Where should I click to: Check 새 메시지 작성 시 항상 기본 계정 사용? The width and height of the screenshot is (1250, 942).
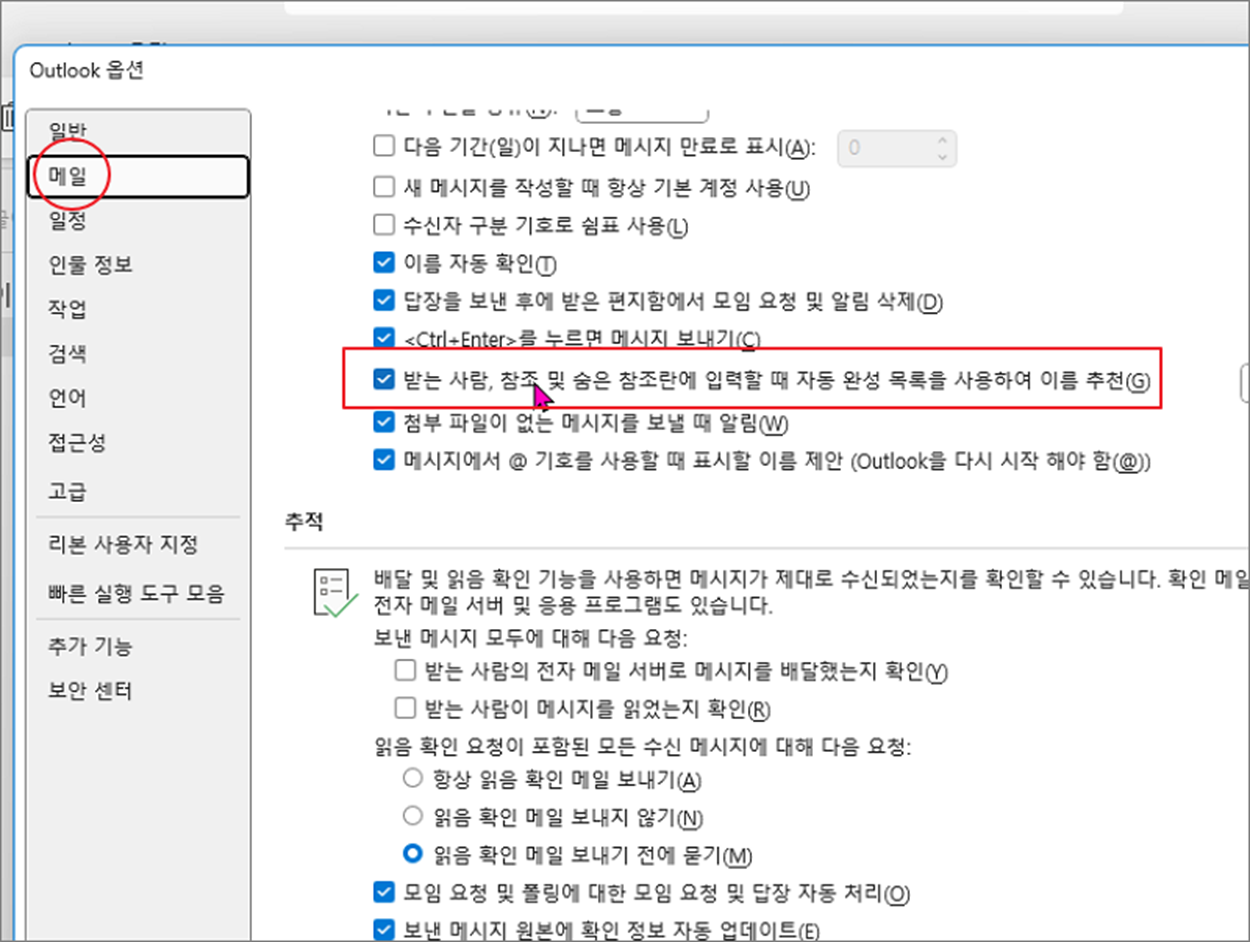coord(384,187)
